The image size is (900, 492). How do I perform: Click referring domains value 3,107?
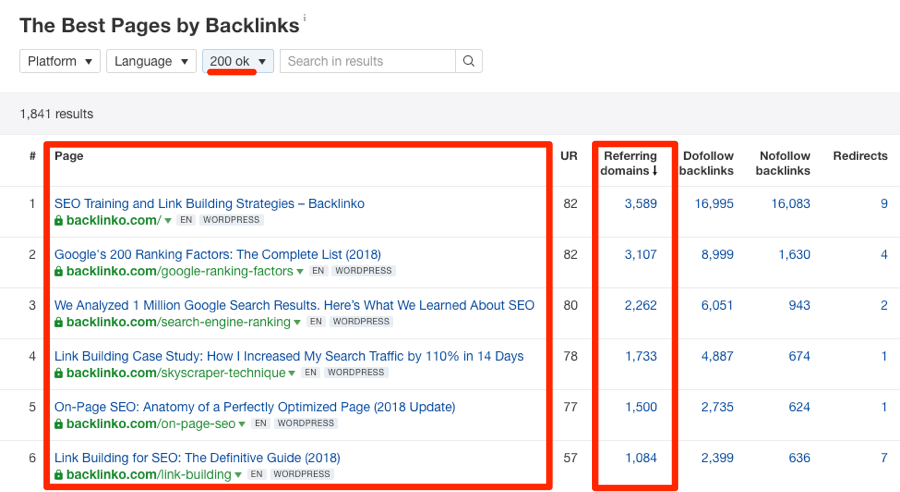coord(641,254)
